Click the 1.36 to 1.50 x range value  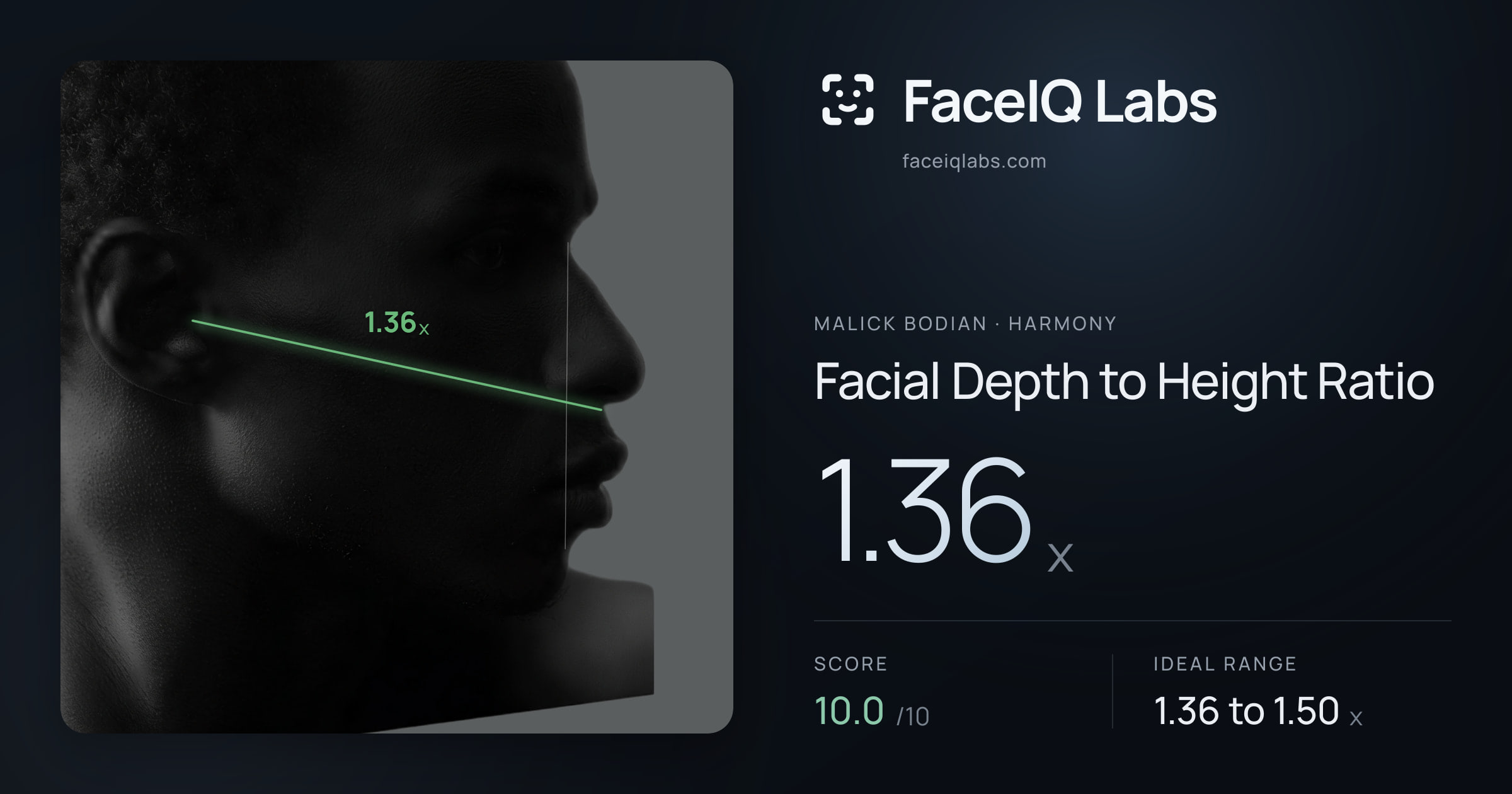[x=1258, y=711]
